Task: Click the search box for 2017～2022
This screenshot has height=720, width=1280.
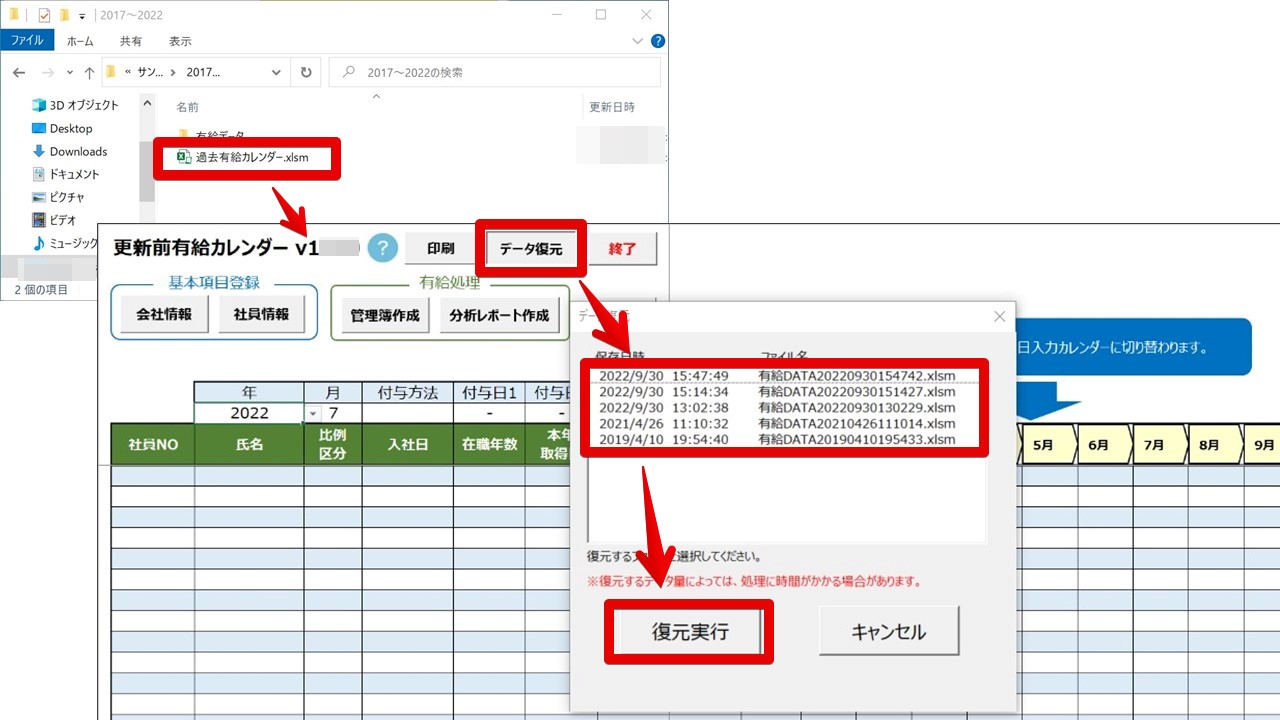Action: (x=495, y=72)
